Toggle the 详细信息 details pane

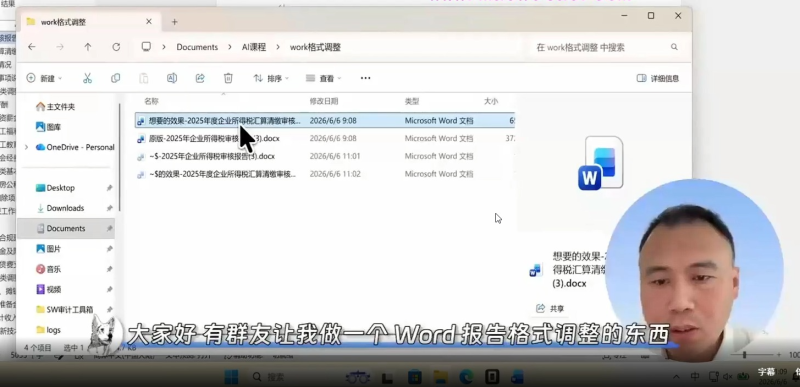coord(658,78)
